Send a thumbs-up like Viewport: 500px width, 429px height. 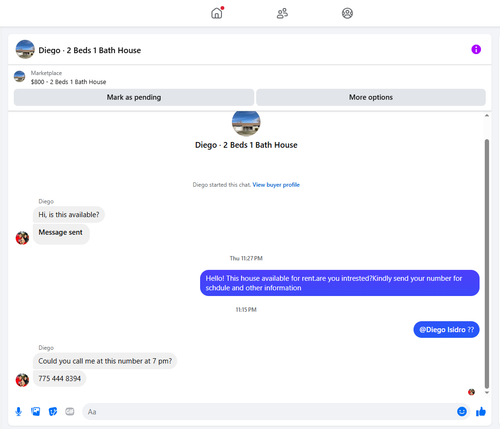481,412
